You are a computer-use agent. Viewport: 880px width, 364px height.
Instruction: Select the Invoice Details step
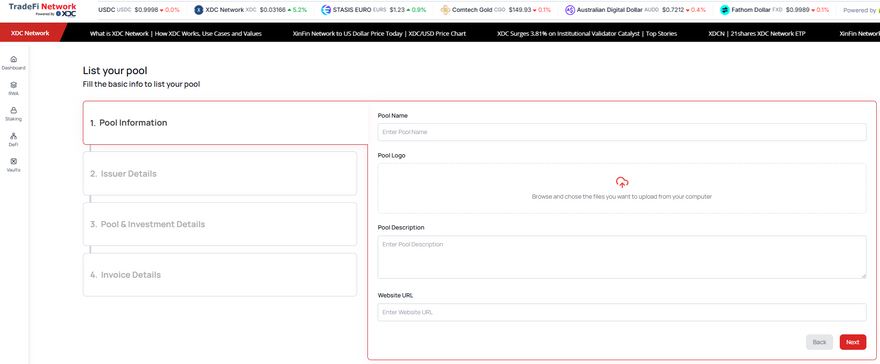point(220,275)
